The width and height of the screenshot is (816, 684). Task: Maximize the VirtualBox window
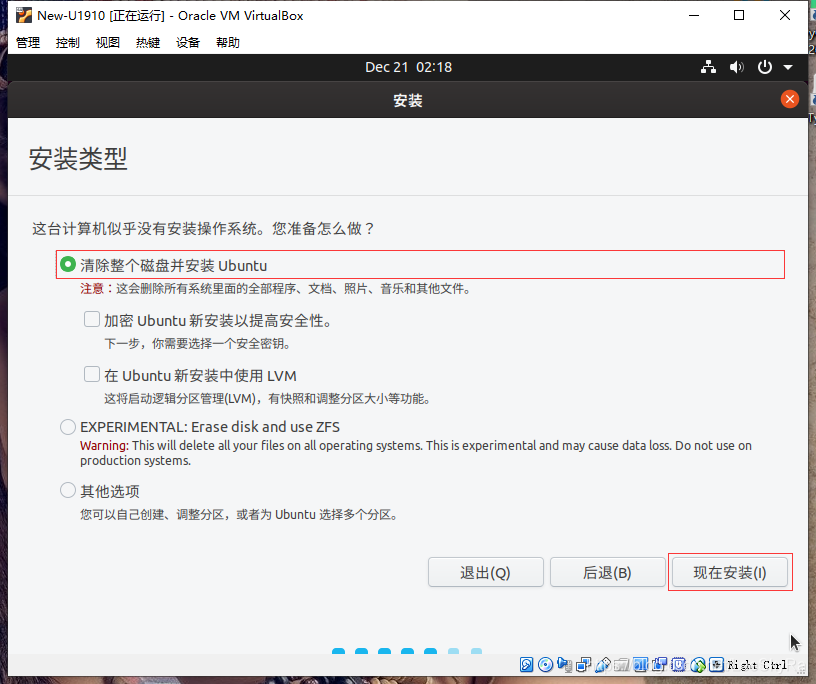click(739, 15)
